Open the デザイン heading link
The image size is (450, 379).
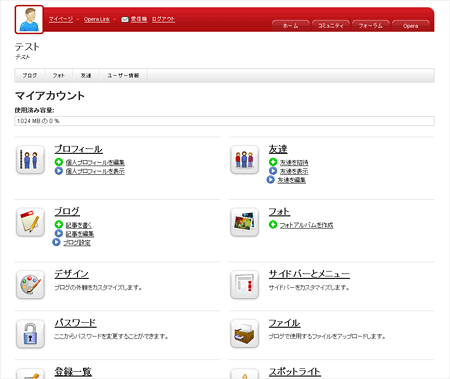(72, 274)
